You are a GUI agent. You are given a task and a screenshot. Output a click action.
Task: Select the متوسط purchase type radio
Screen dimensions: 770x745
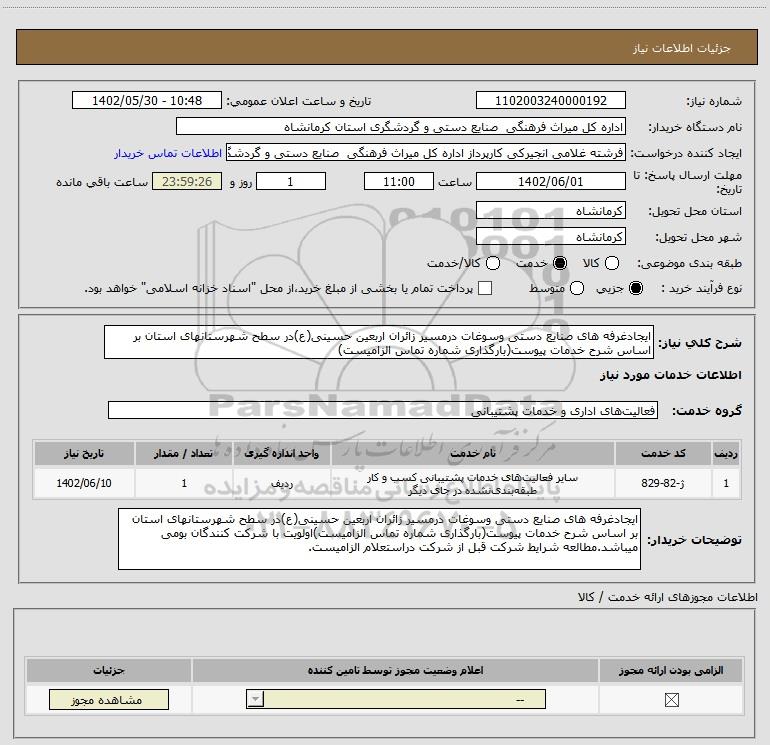tap(577, 288)
